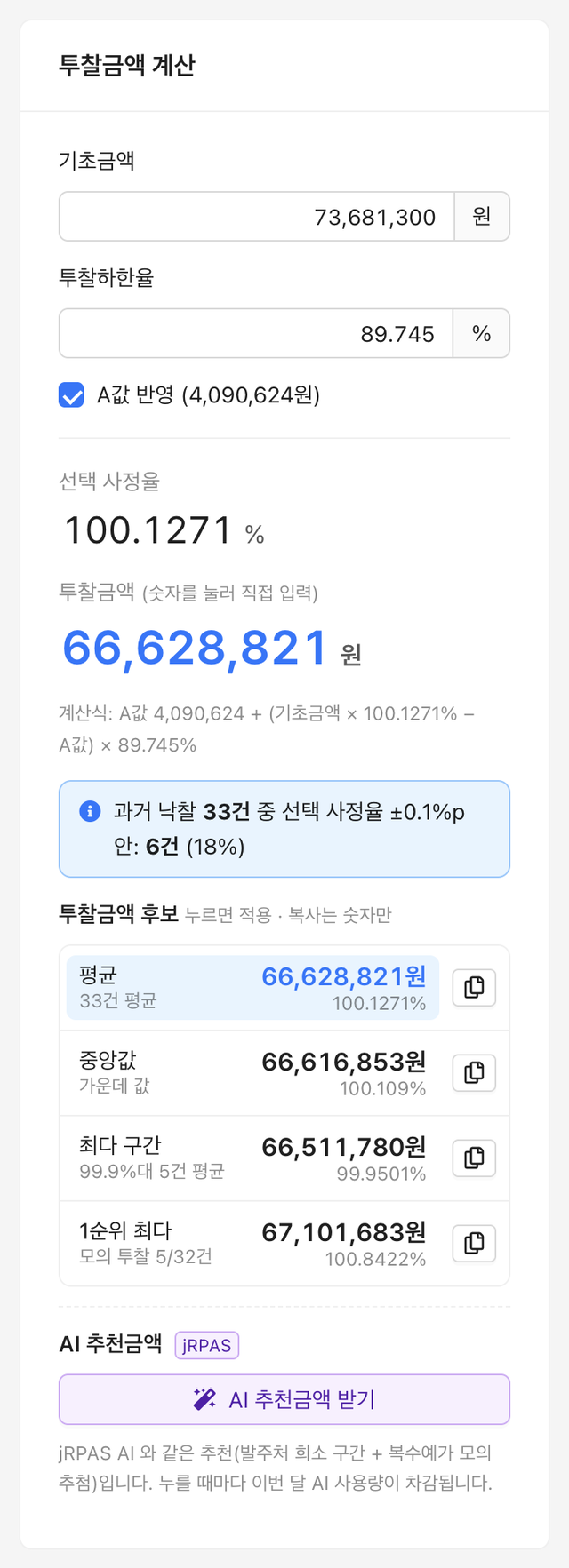Click the 100.8422% 1순위 최다 rate
Viewport: 569px width, 1568px height.
[x=375, y=1259]
